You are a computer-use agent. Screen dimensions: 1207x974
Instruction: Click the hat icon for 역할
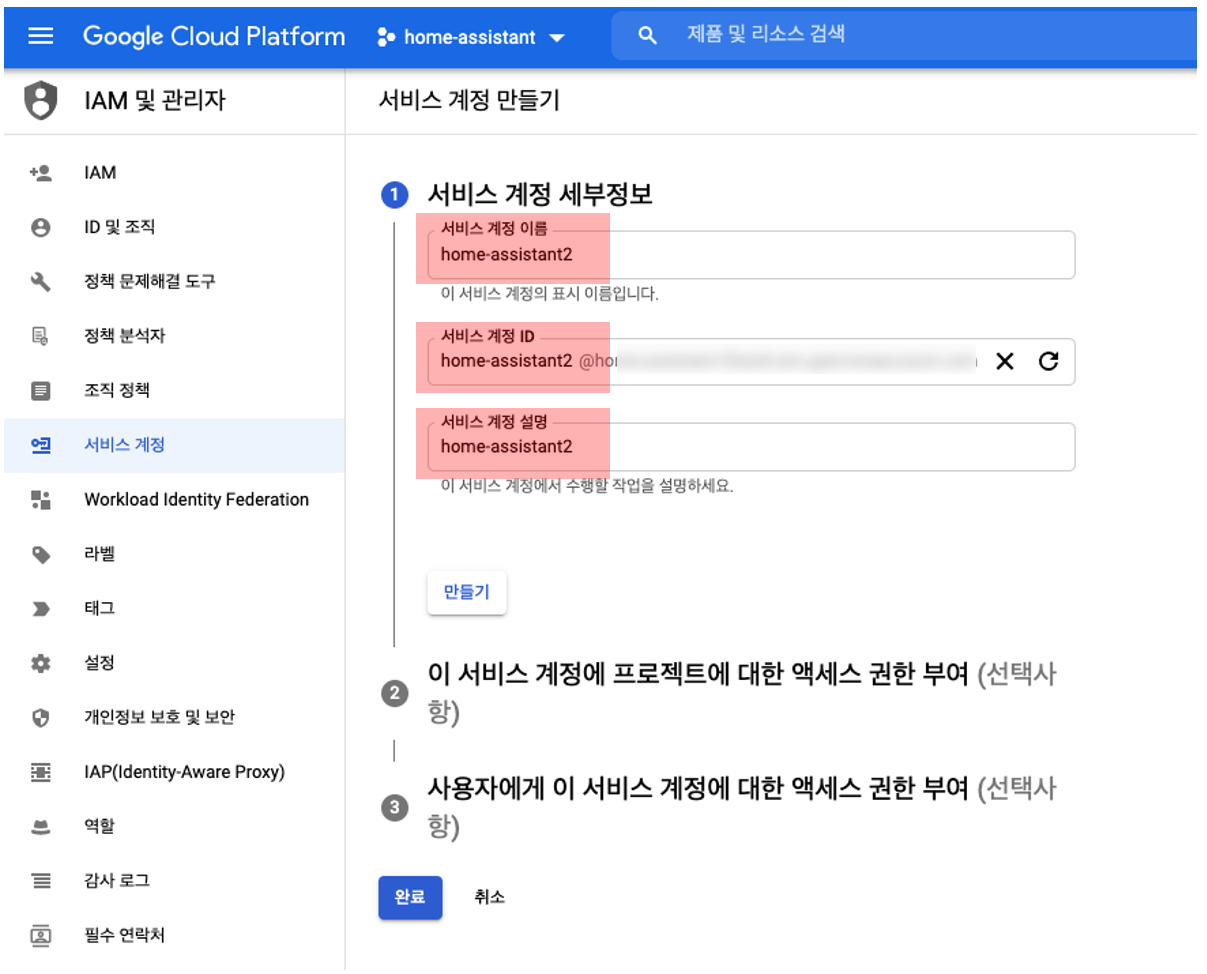tap(41, 827)
